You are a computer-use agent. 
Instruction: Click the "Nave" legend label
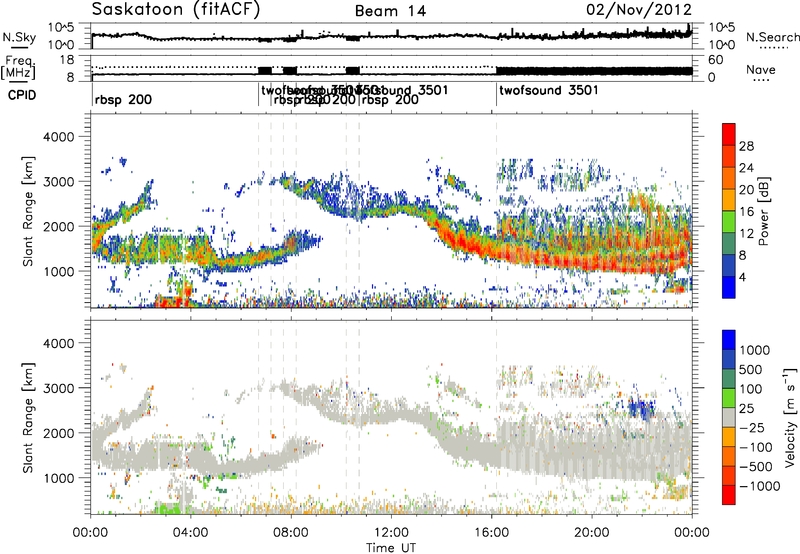coord(761,70)
